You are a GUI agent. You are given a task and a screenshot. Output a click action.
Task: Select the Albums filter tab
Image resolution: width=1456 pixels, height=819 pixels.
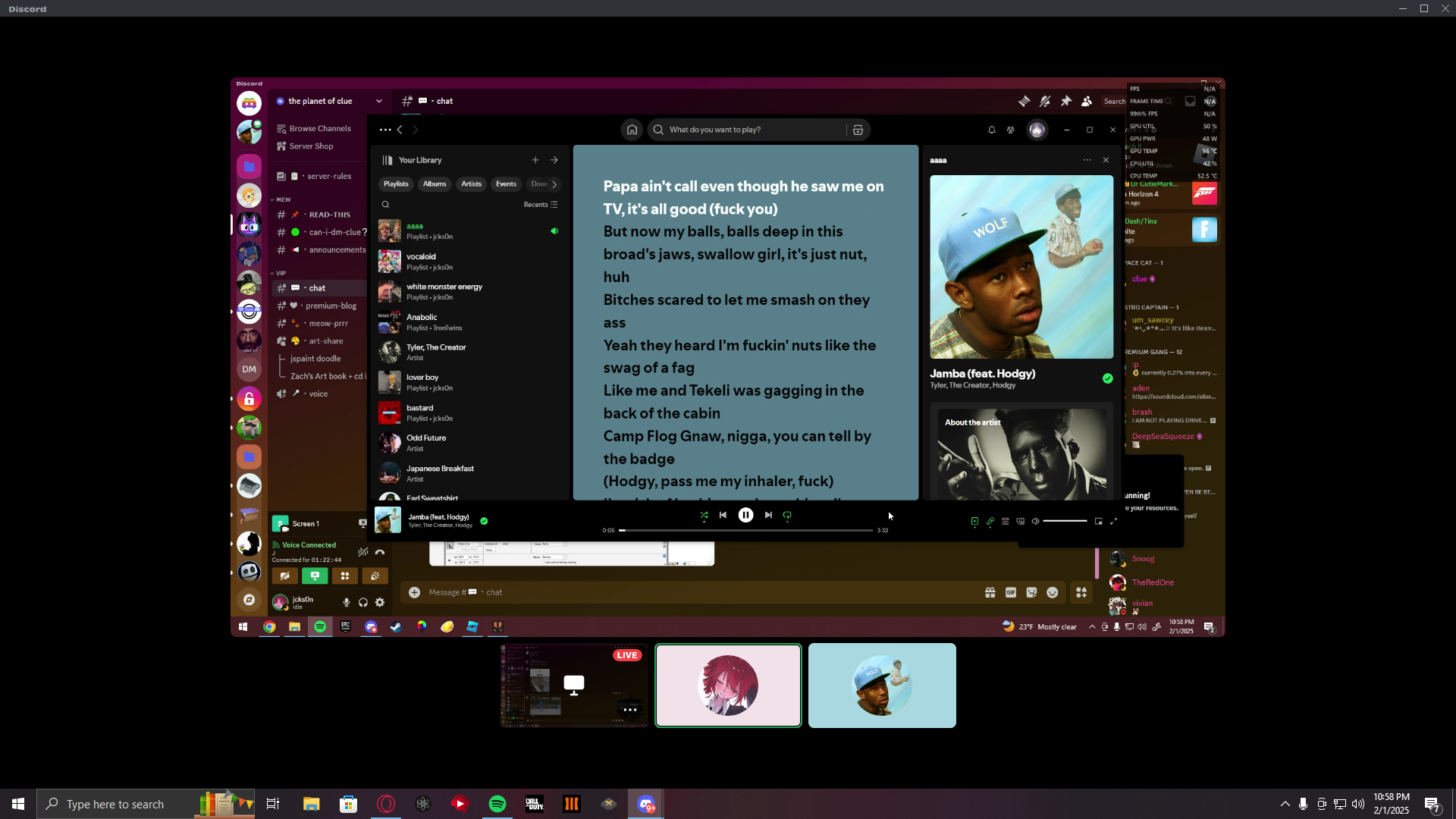[435, 184]
